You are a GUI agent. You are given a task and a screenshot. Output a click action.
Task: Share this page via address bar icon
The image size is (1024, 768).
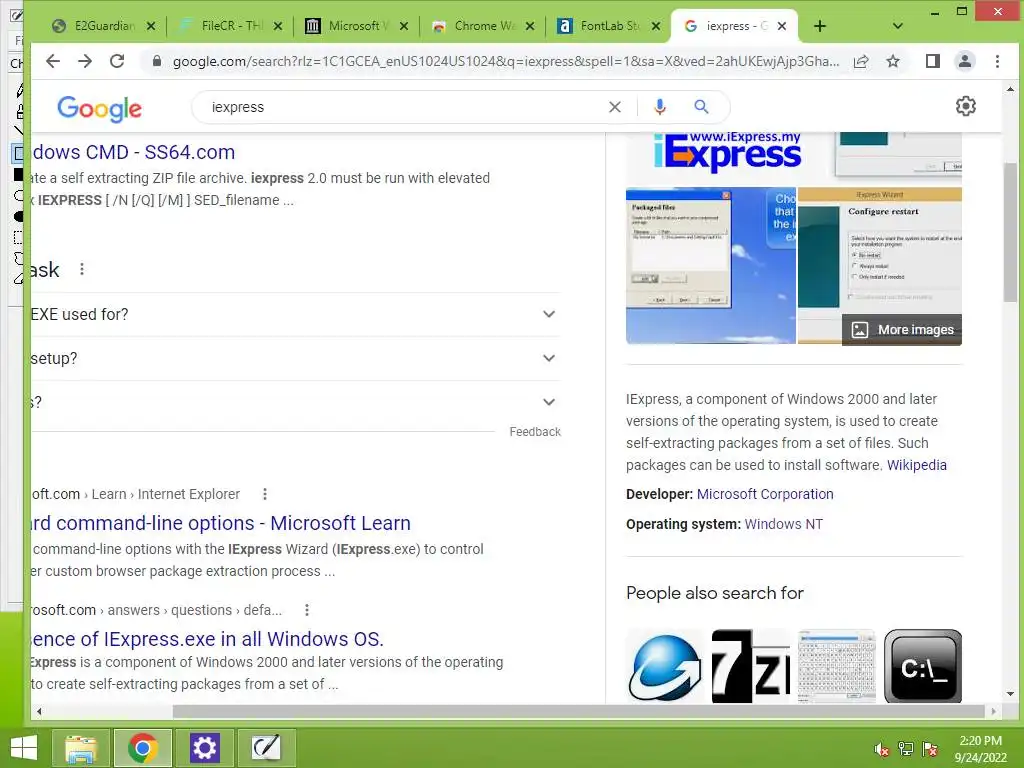(861, 61)
